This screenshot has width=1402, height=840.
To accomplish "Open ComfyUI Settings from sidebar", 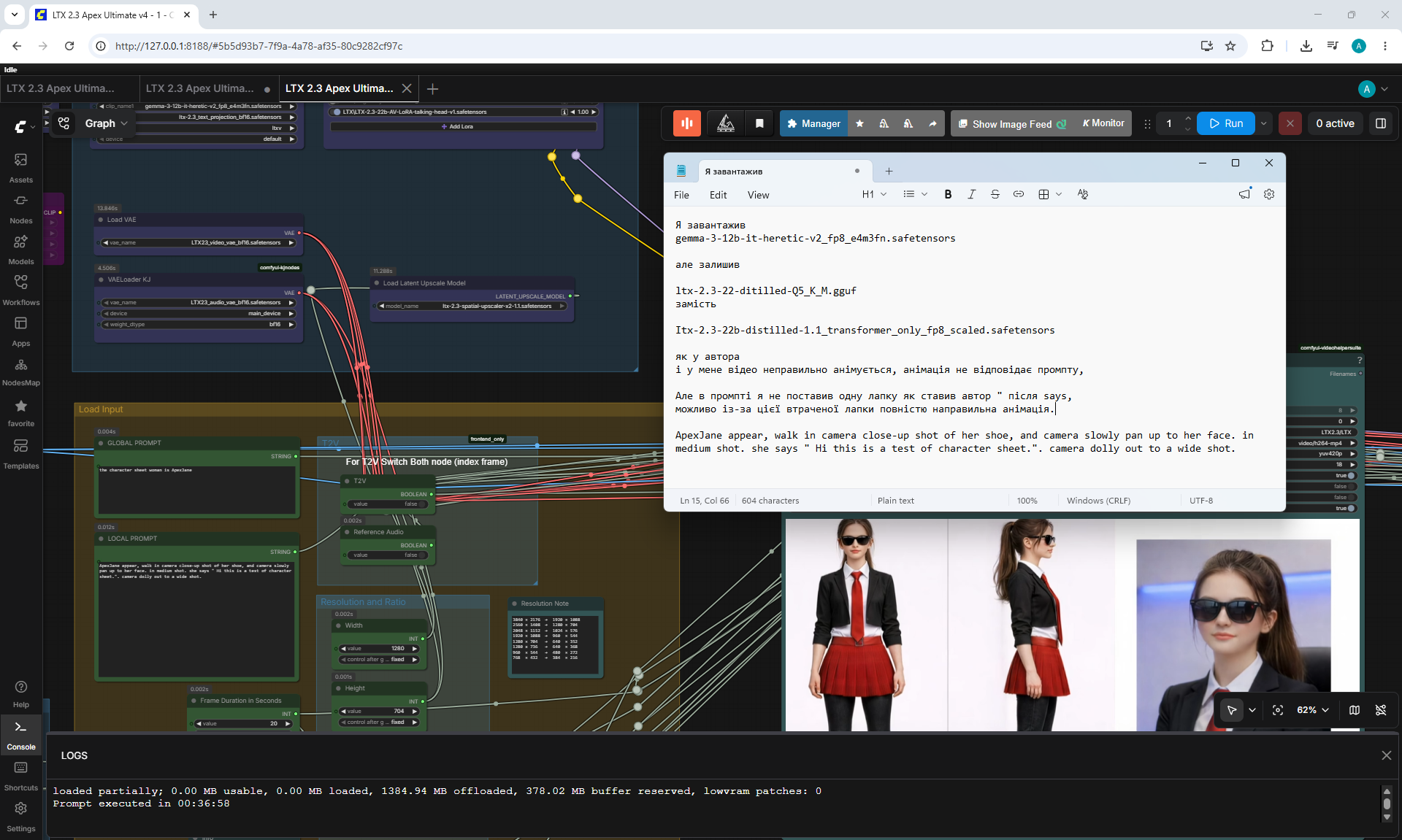I will tap(21, 816).
